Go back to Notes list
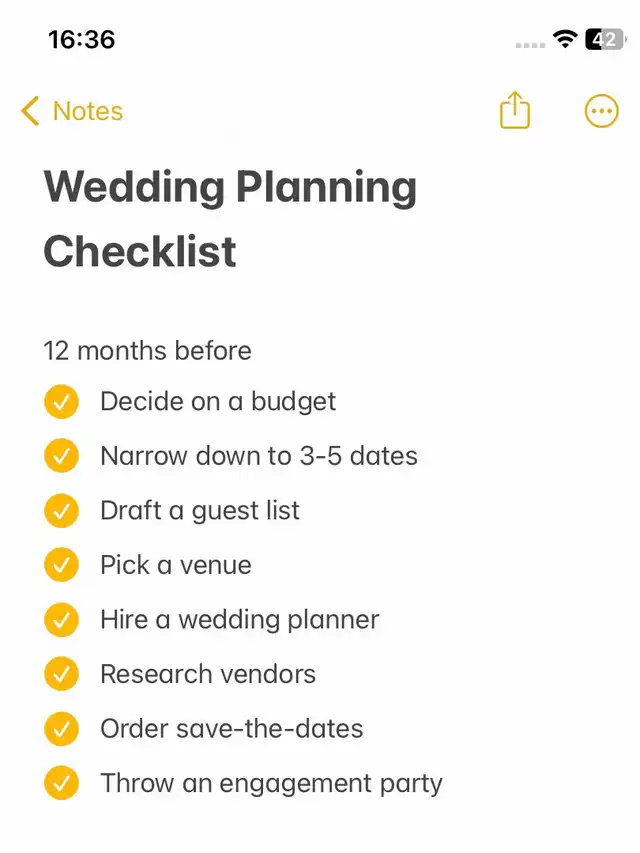This screenshot has height=853, width=640. pos(87,111)
